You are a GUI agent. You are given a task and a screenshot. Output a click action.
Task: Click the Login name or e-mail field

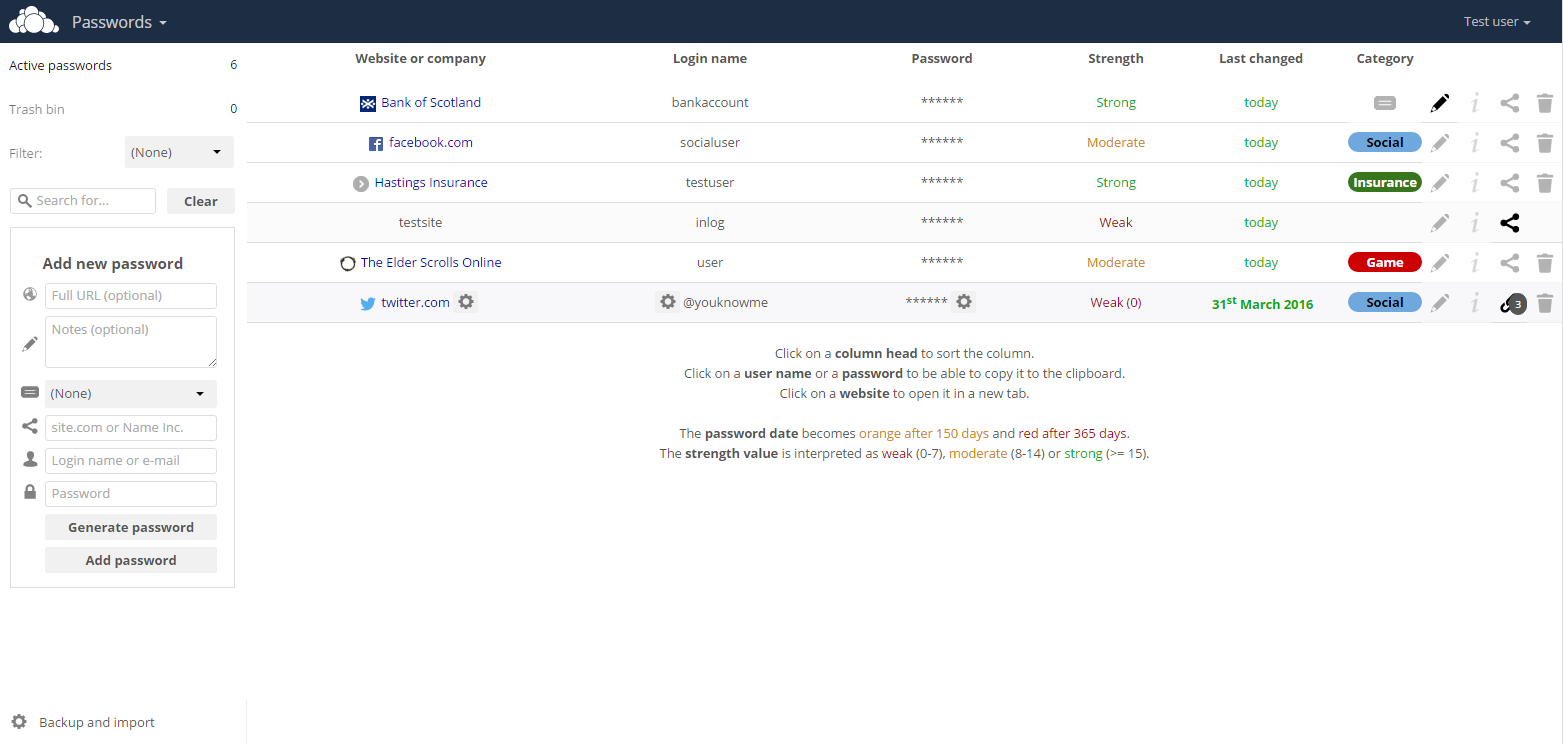click(x=131, y=461)
